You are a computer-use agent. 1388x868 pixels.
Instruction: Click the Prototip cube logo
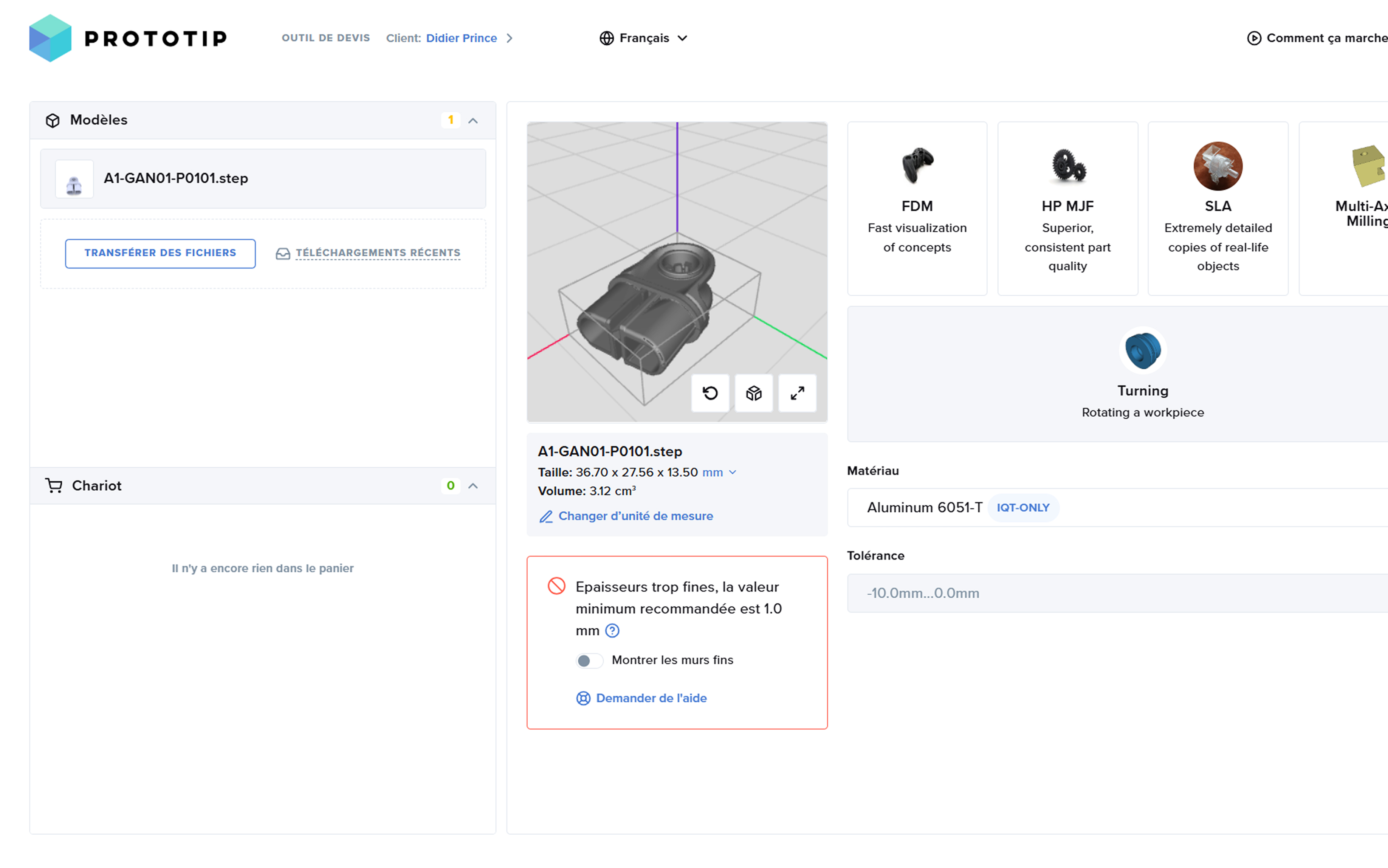click(x=51, y=38)
